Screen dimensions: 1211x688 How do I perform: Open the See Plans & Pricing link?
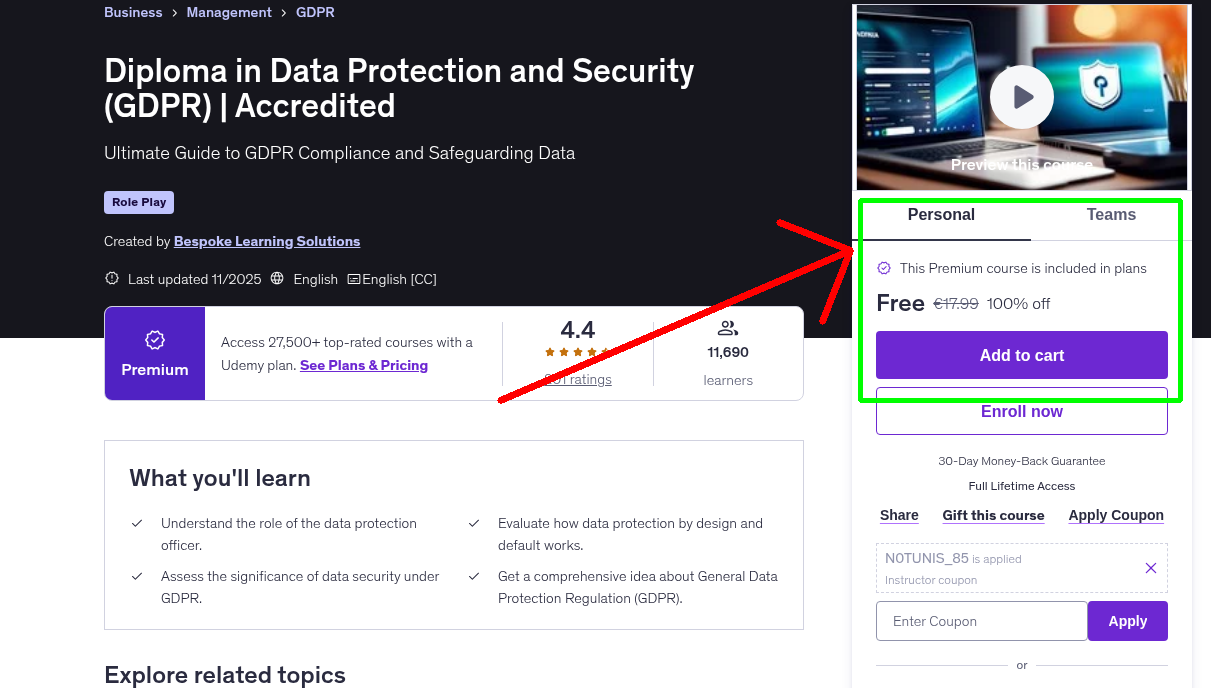click(363, 365)
